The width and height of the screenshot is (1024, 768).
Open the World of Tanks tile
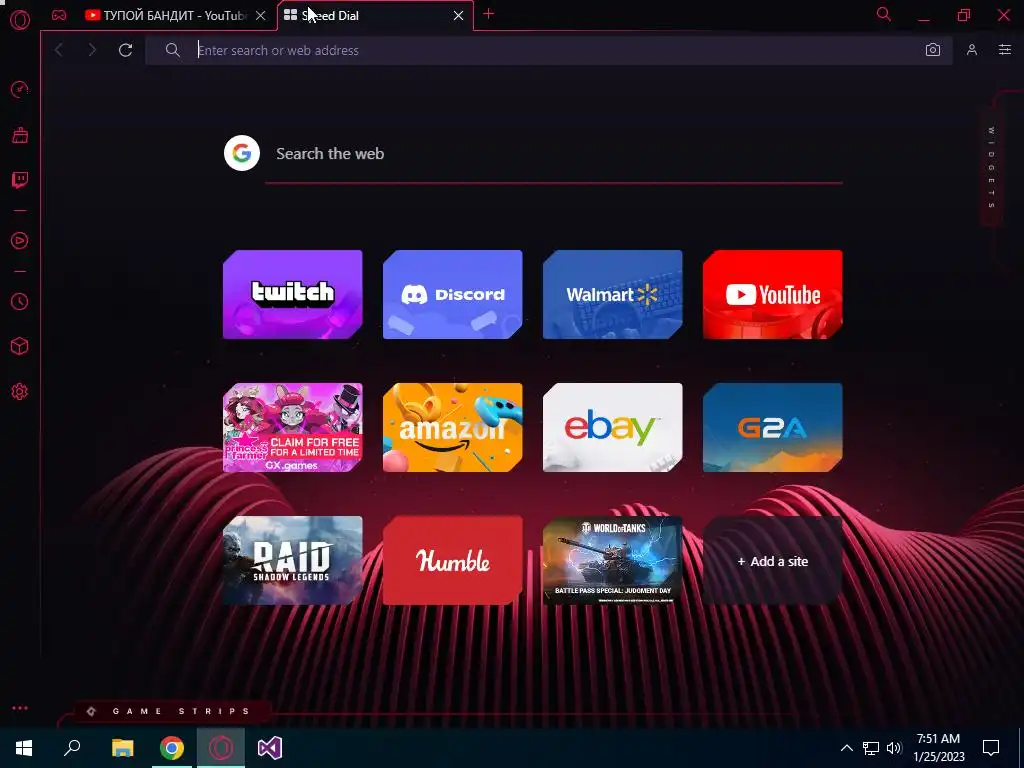pos(613,560)
